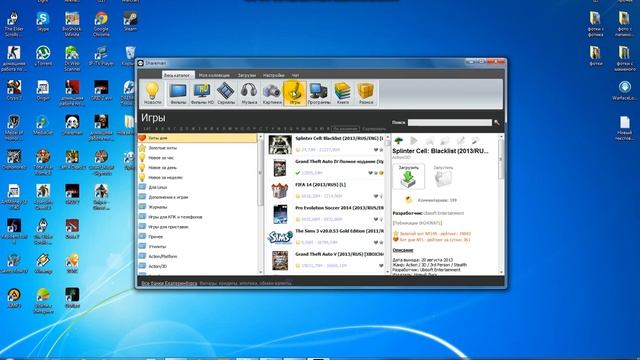Open Grand Theft Auto IV list entry

pyautogui.click(x=325, y=168)
